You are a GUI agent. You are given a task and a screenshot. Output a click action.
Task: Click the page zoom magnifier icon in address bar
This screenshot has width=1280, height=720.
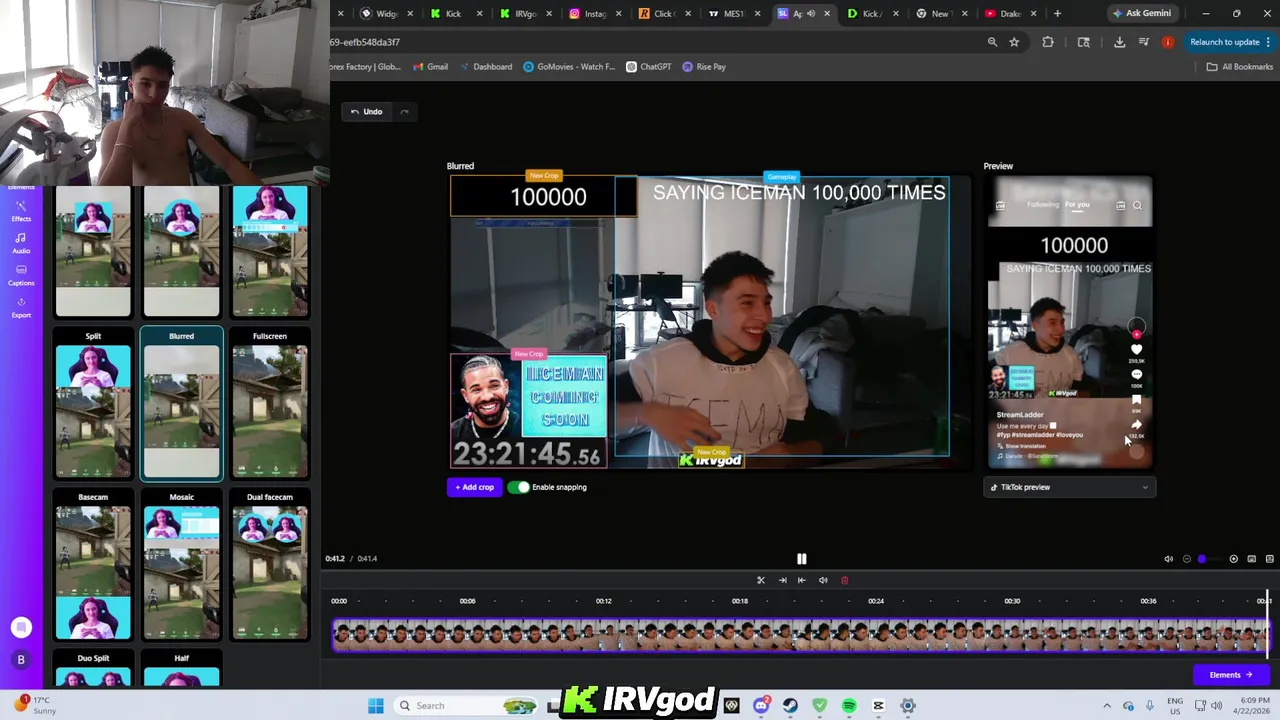pos(992,42)
